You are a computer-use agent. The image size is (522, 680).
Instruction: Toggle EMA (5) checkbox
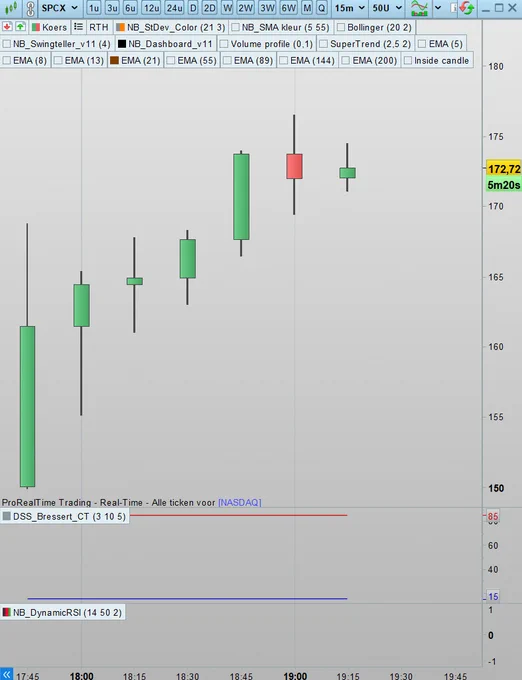click(x=422, y=44)
